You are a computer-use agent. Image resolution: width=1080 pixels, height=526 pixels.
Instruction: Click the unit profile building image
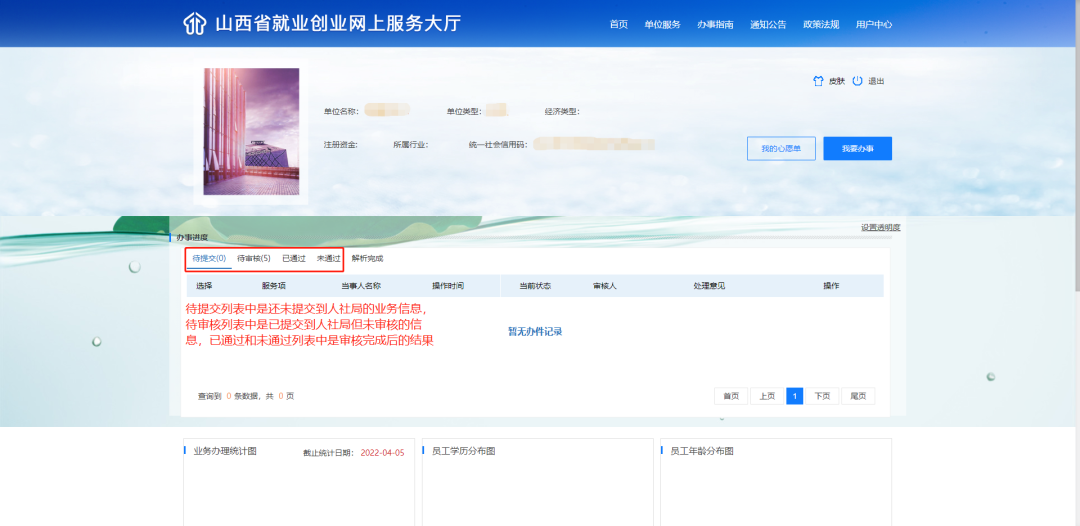(251, 131)
